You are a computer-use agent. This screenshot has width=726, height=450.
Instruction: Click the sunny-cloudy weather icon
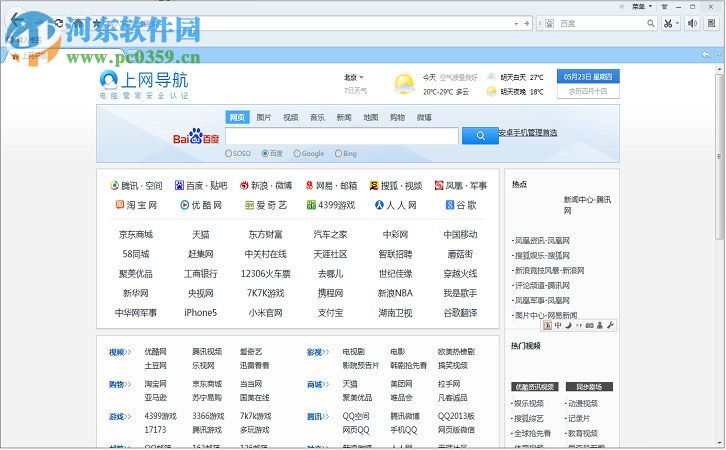click(x=404, y=83)
